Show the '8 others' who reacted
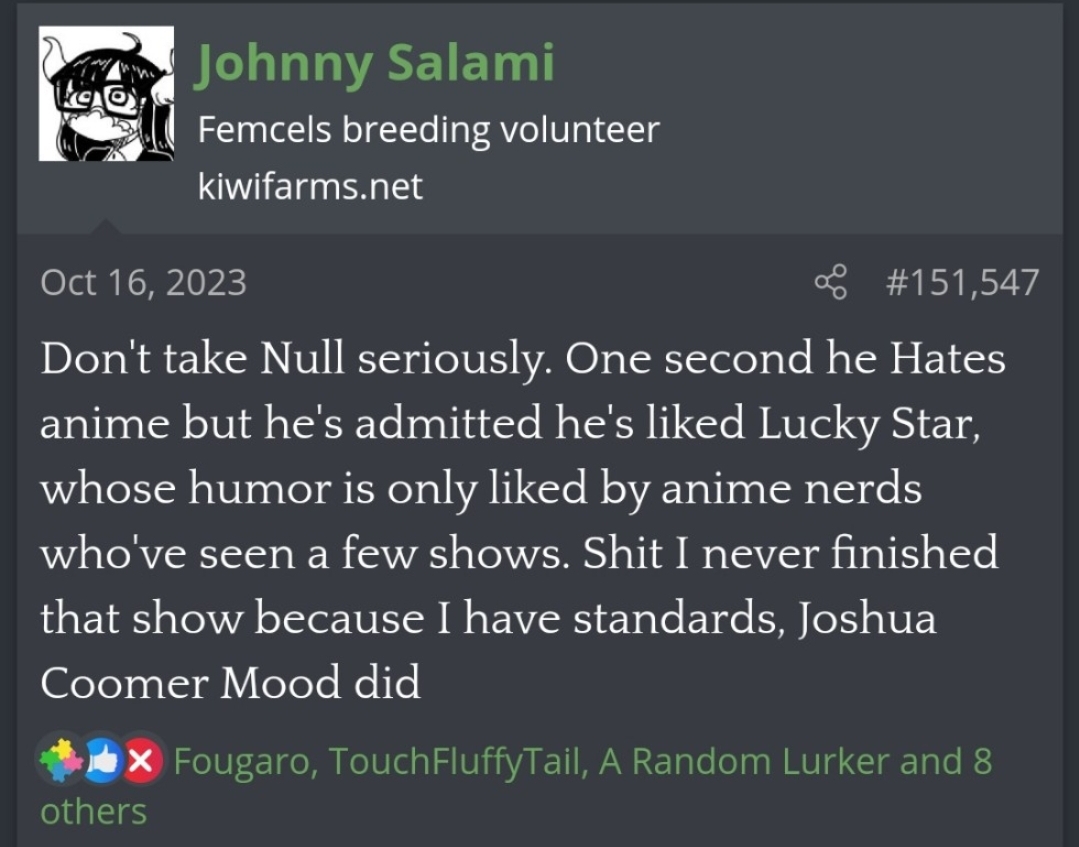This screenshot has height=847, width=1079. [x=93, y=810]
